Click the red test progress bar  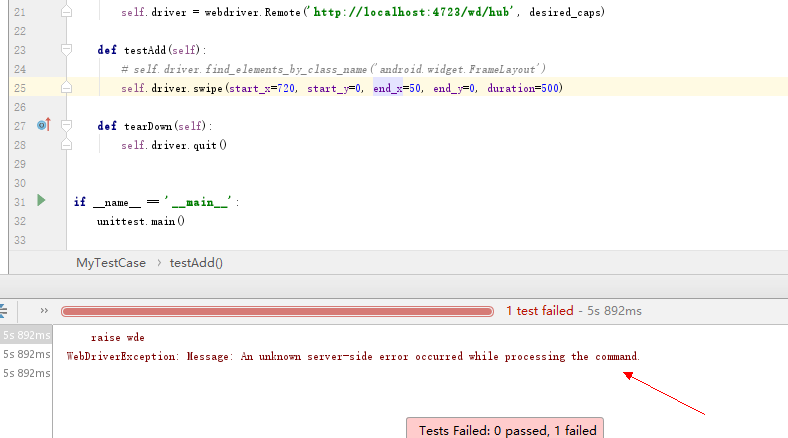[277, 311]
